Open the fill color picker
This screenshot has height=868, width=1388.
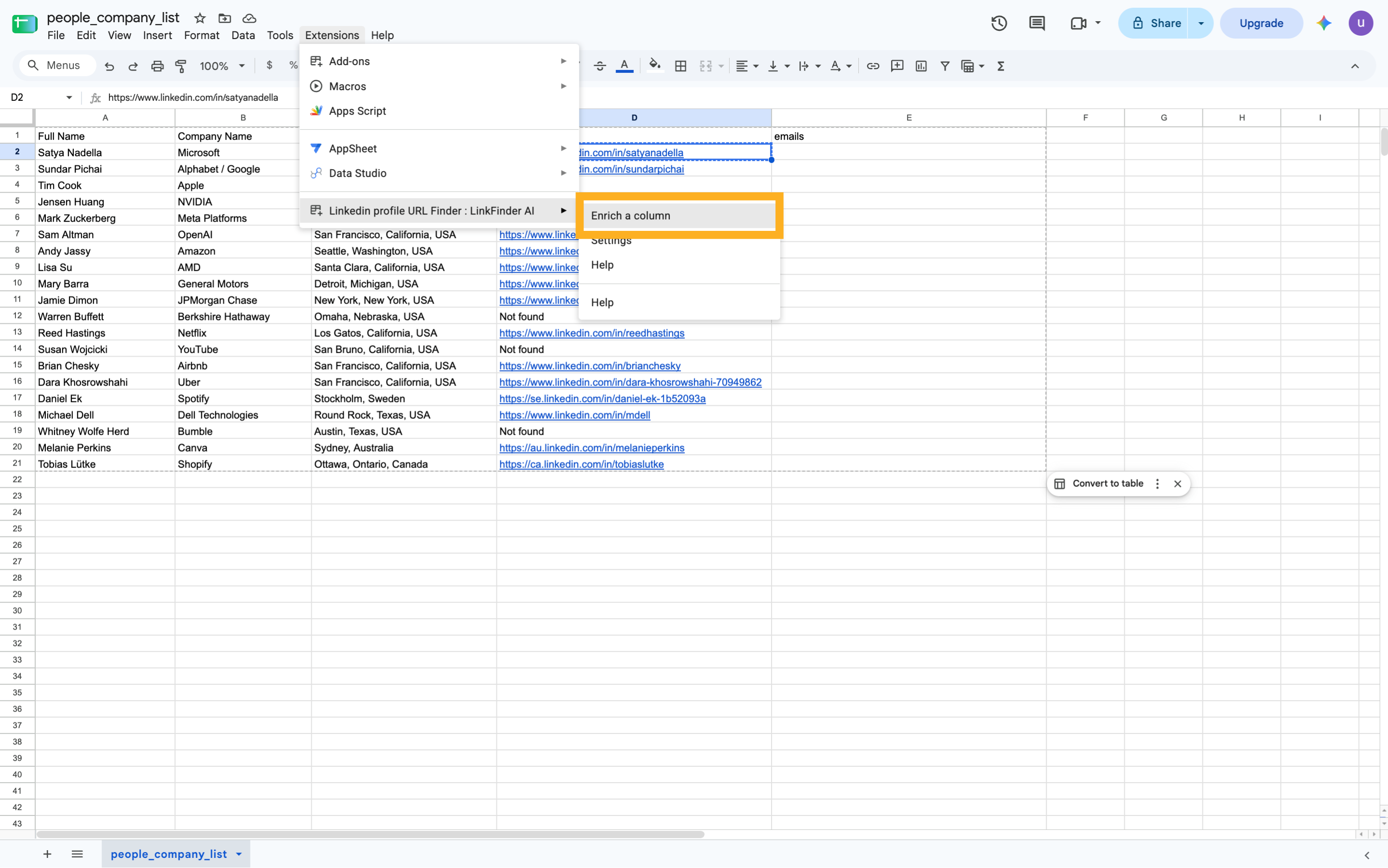(654, 66)
